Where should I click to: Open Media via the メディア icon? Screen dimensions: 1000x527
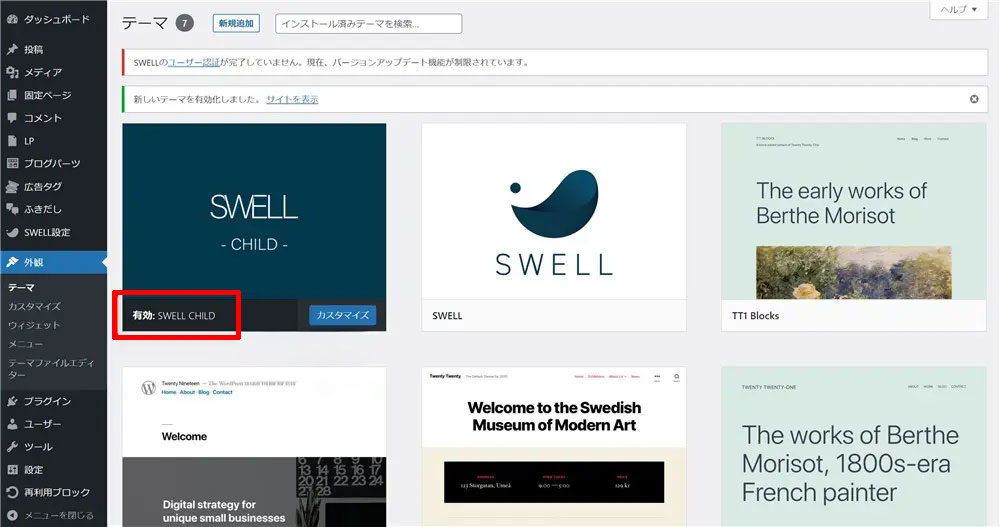pyautogui.click(x=12, y=72)
